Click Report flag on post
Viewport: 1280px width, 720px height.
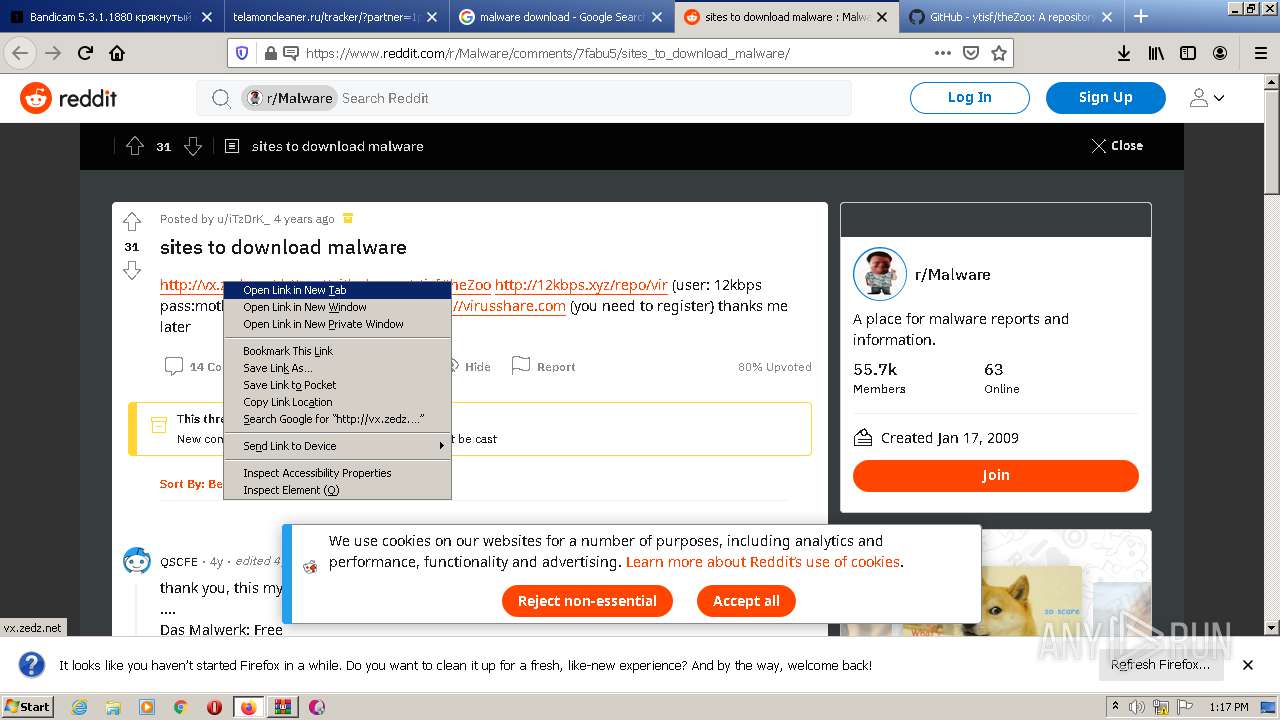tap(543, 366)
